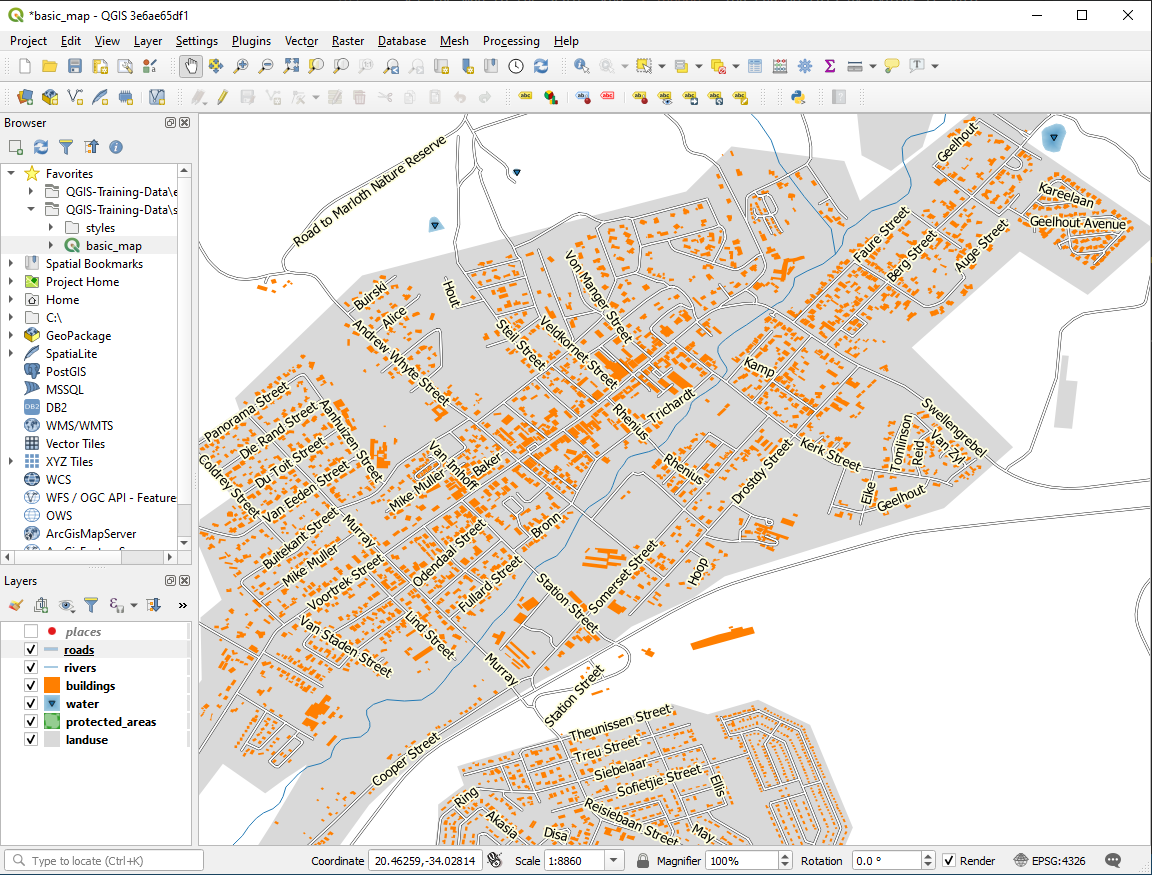Click the Zoom In magnifier tool
The image size is (1152, 875).
pos(241,66)
